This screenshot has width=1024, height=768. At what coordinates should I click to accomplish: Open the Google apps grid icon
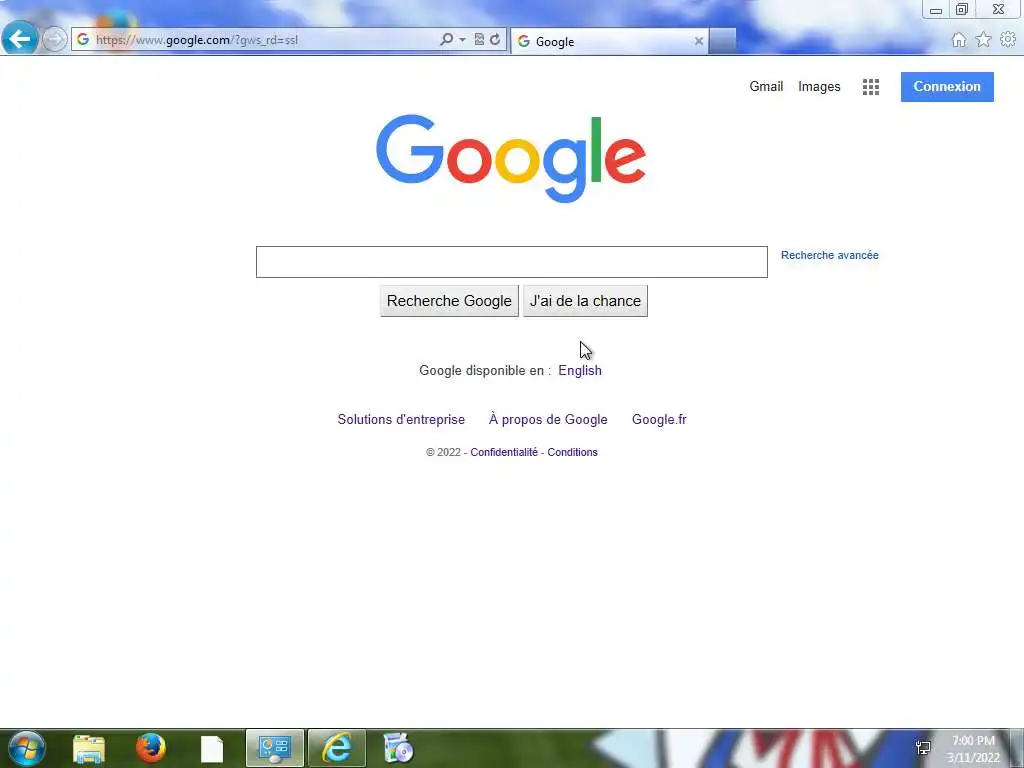pos(871,87)
